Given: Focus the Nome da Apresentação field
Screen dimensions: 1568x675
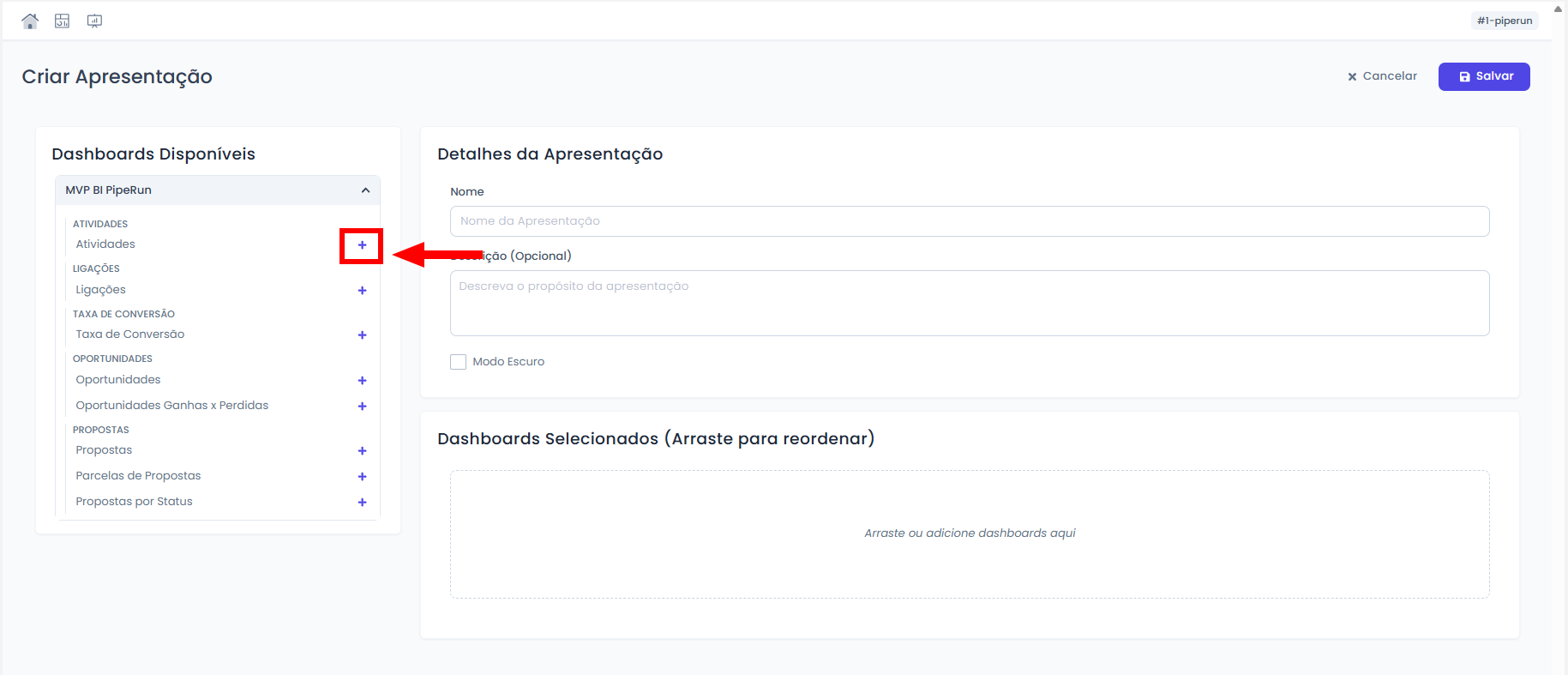Looking at the screenshot, I should point(969,221).
